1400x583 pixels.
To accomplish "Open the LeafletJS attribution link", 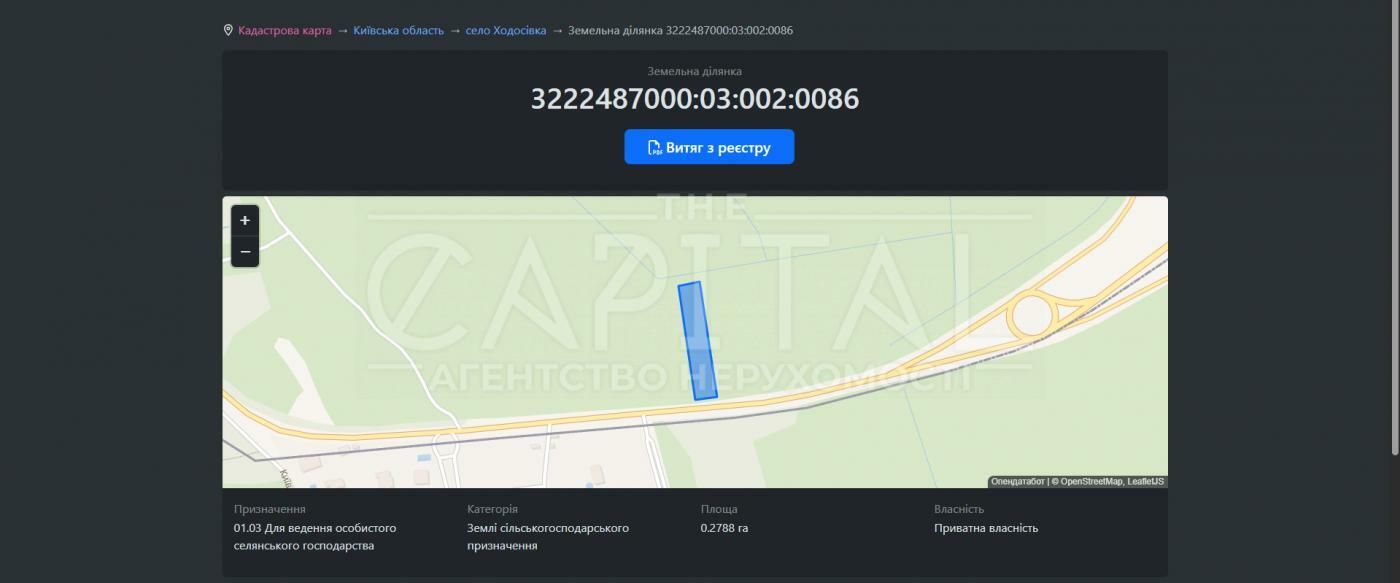I will (1146, 482).
